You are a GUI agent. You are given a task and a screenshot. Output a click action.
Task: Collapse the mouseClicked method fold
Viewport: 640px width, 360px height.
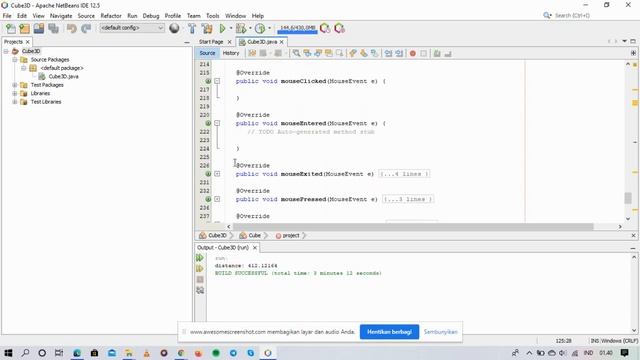pyautogui.click(x=217, y=81)
